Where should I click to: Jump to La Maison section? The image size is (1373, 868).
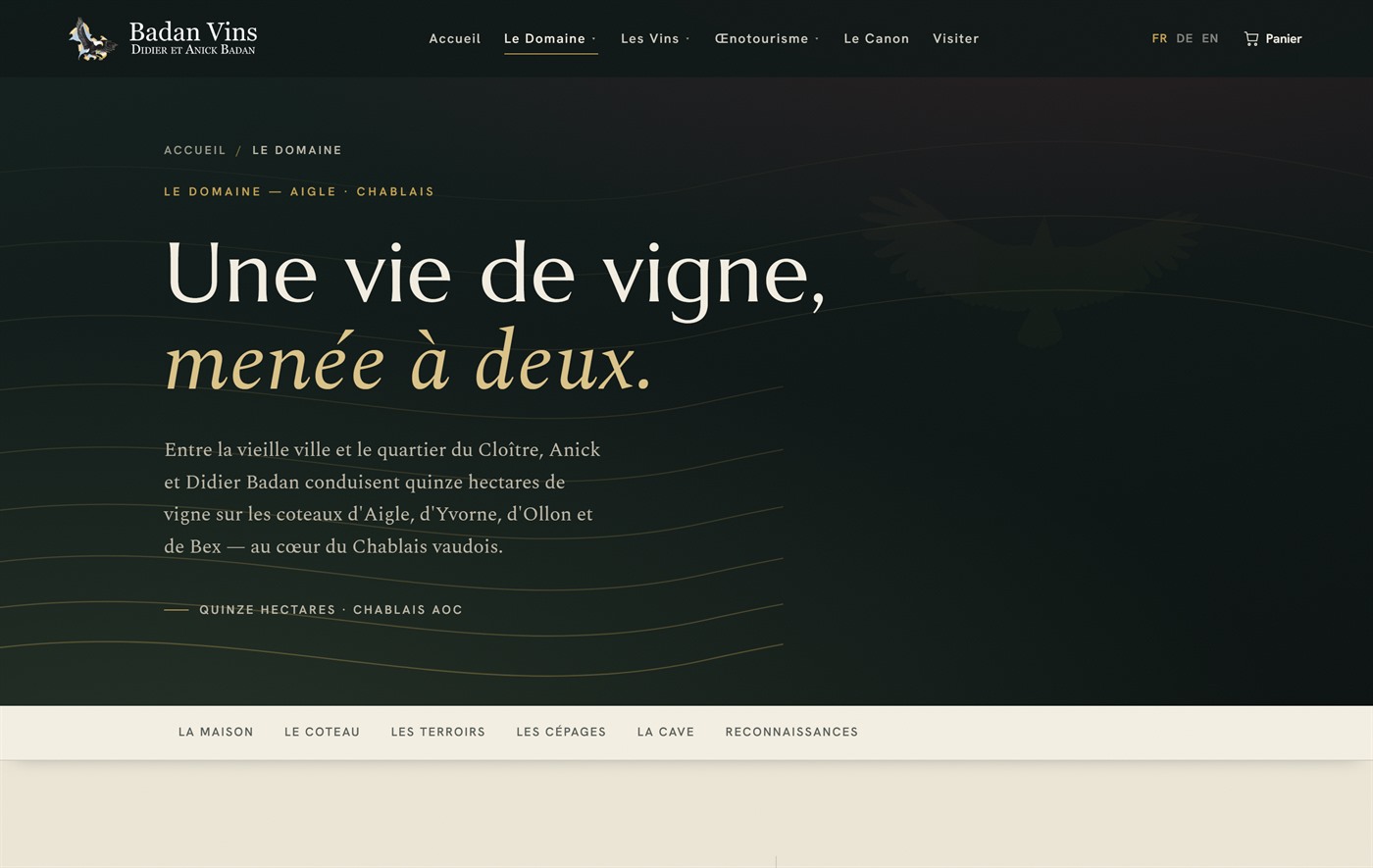coord(216,732)
